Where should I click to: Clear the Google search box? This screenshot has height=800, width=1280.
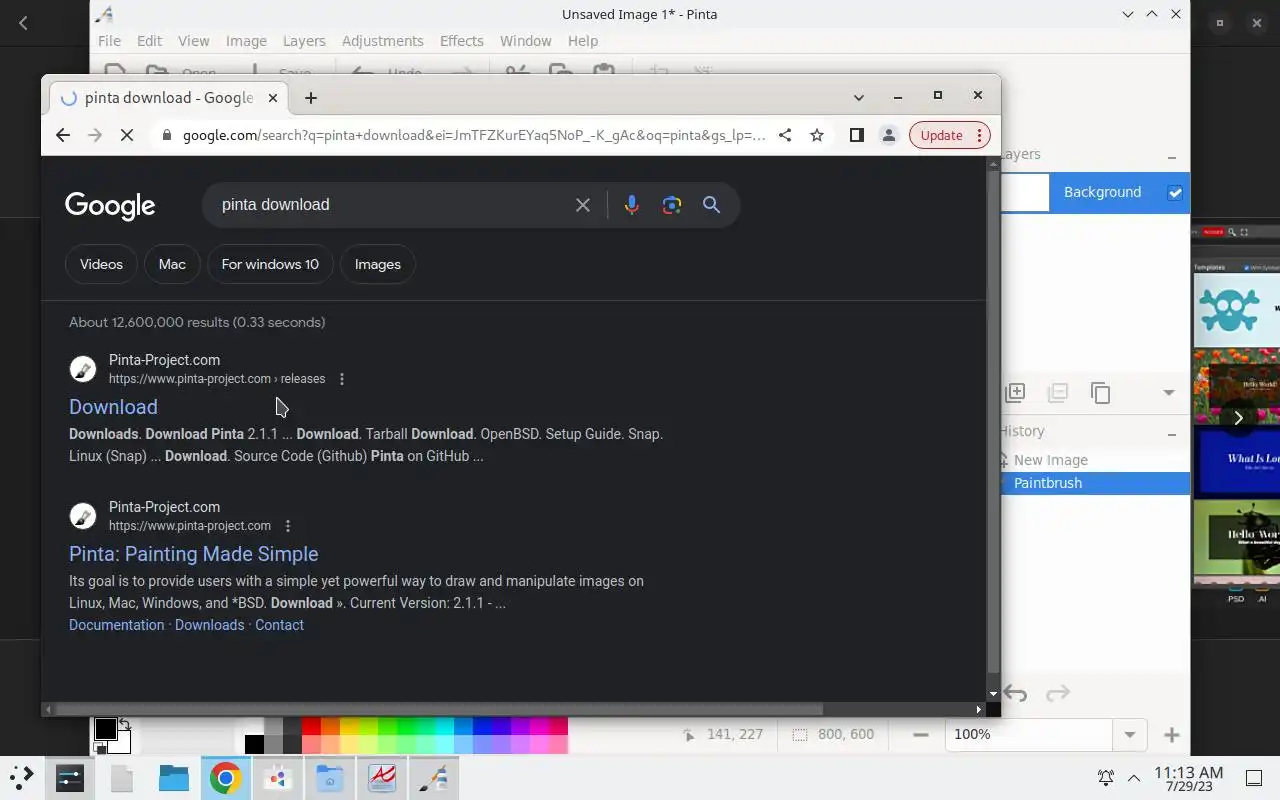point(583,205)
